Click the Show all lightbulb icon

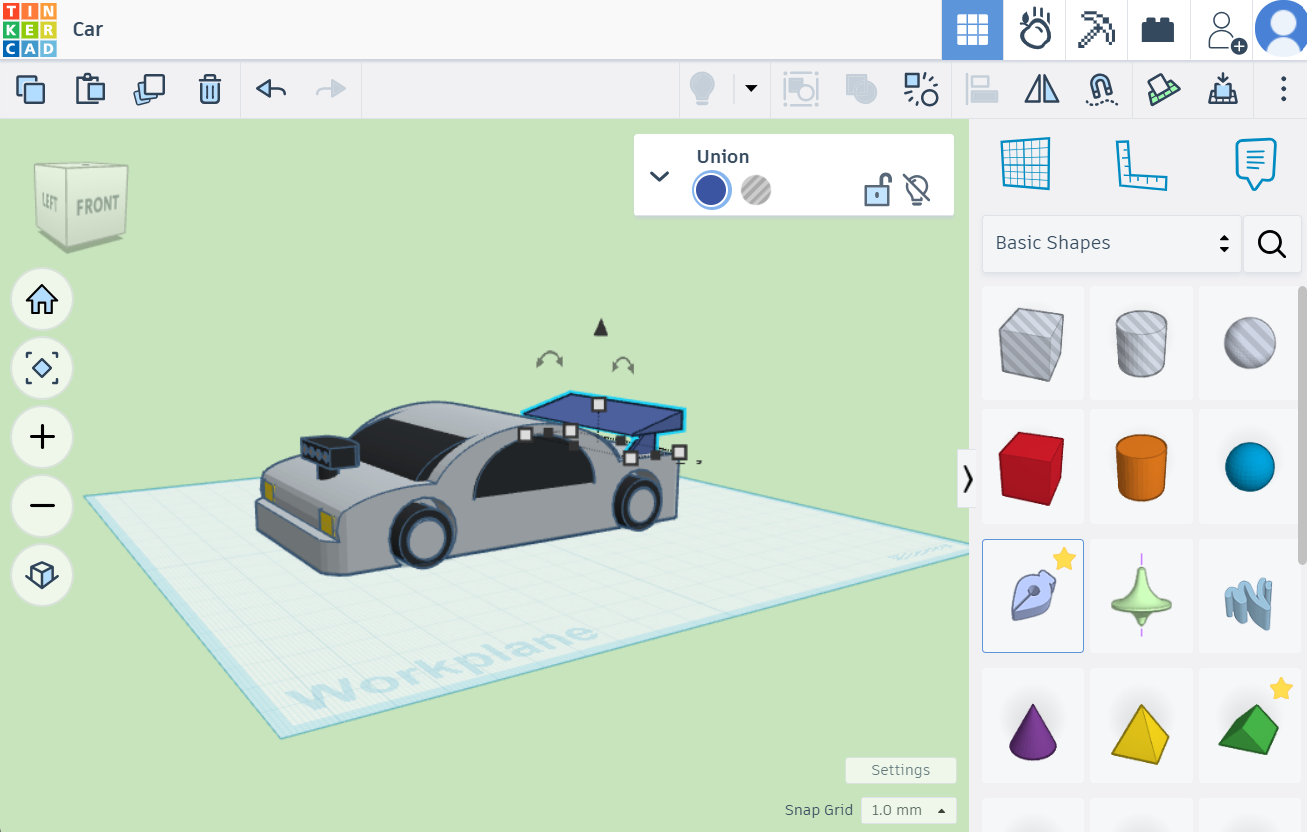point(703,89)
